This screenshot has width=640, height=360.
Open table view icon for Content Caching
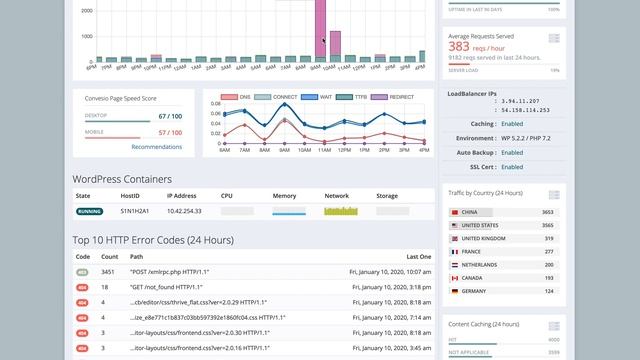554,326
